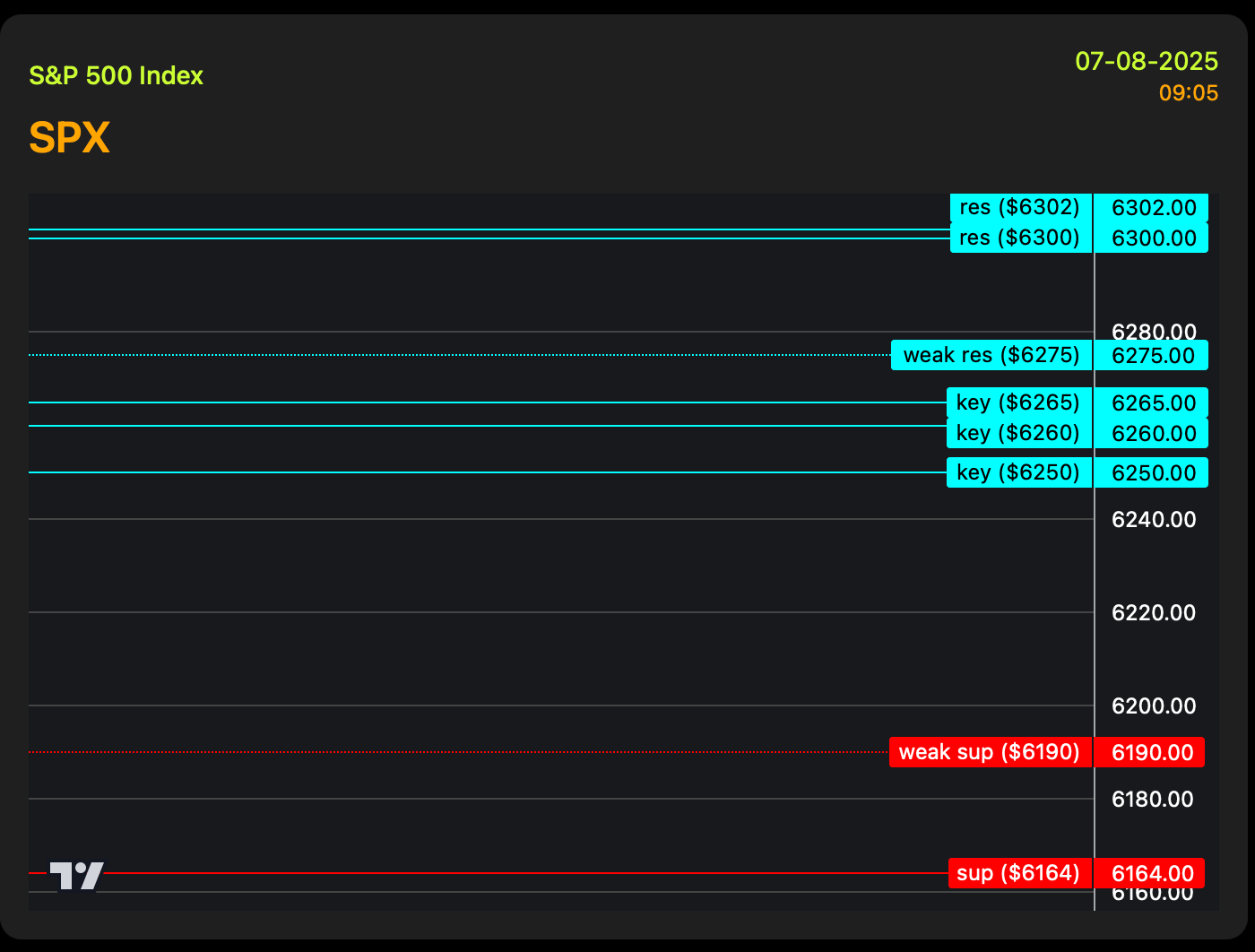Image resolution: width=1255 pixels, height=952 pixels.
Task: Click the 6265.00 price axis tag
Action: (x=1152, y=402)
